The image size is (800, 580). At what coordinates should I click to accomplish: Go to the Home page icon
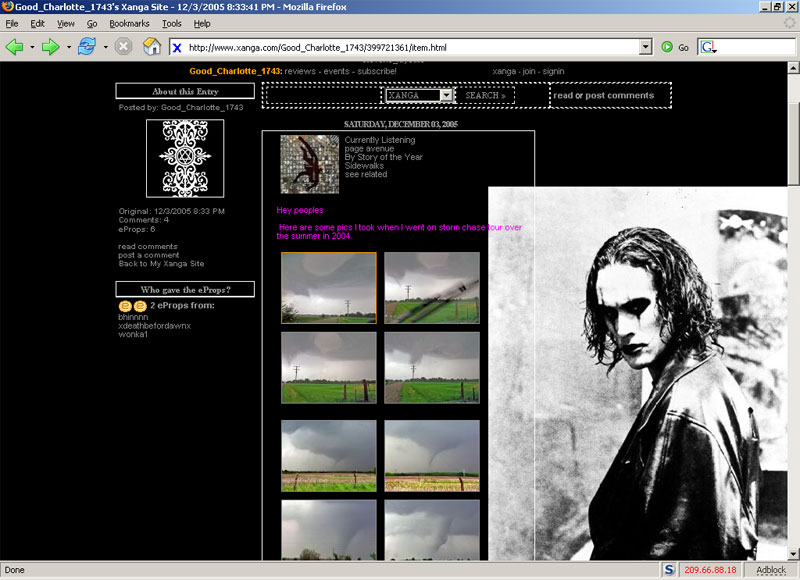click(x=152, y=47)
